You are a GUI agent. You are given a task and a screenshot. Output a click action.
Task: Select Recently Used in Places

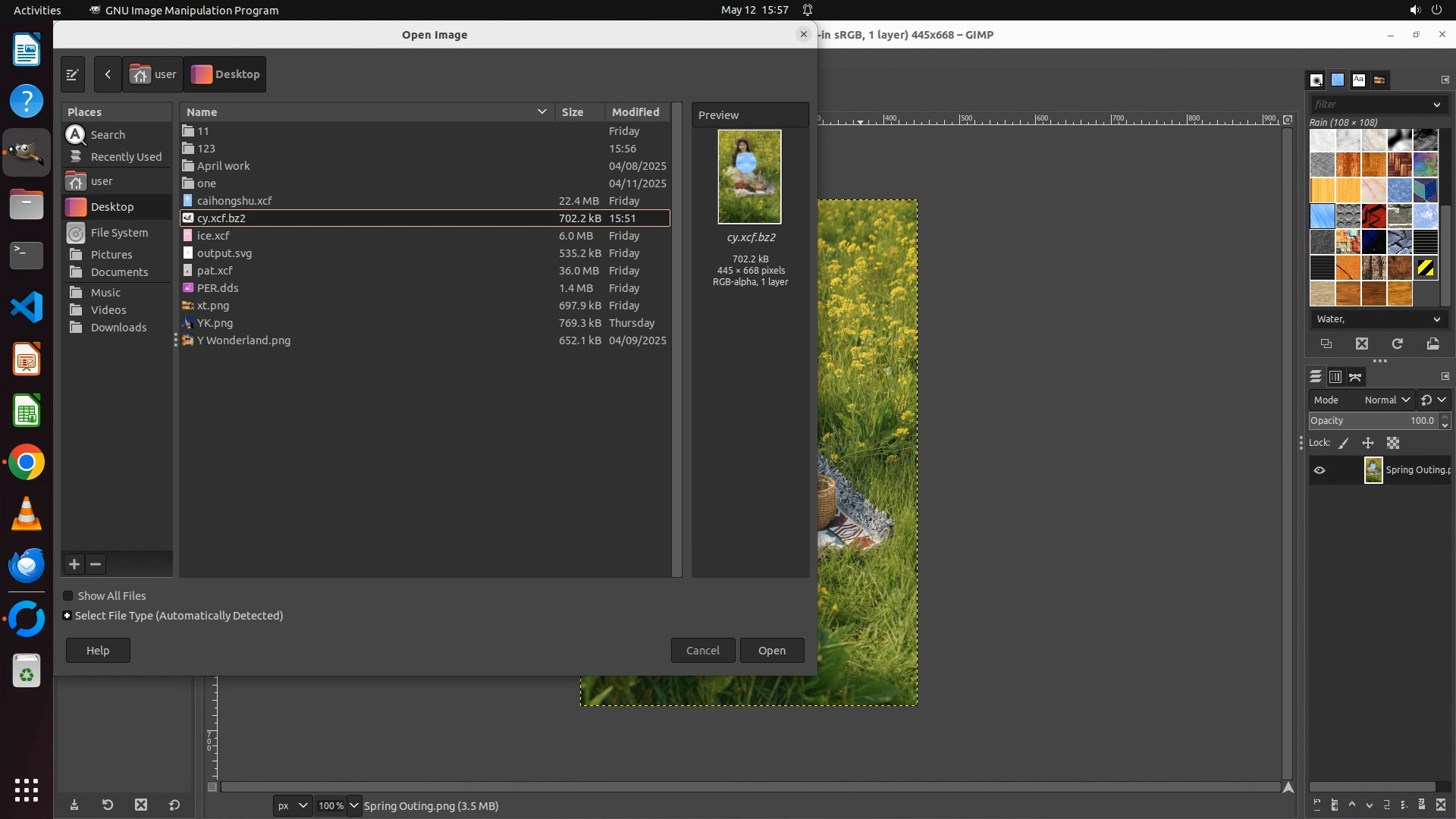(126, 157)
